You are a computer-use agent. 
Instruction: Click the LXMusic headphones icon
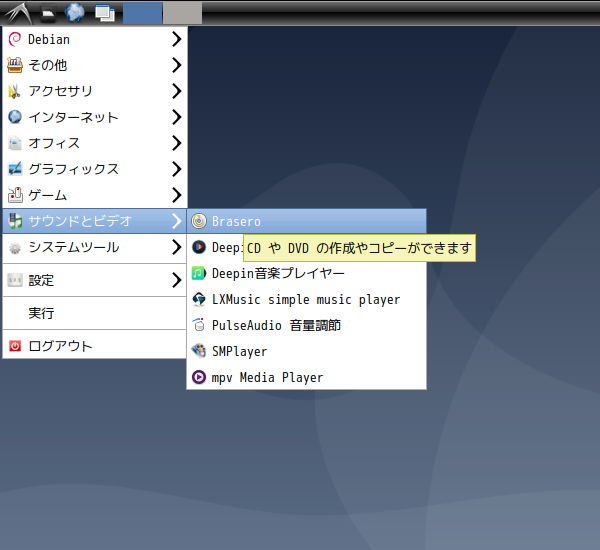(199, 299)
